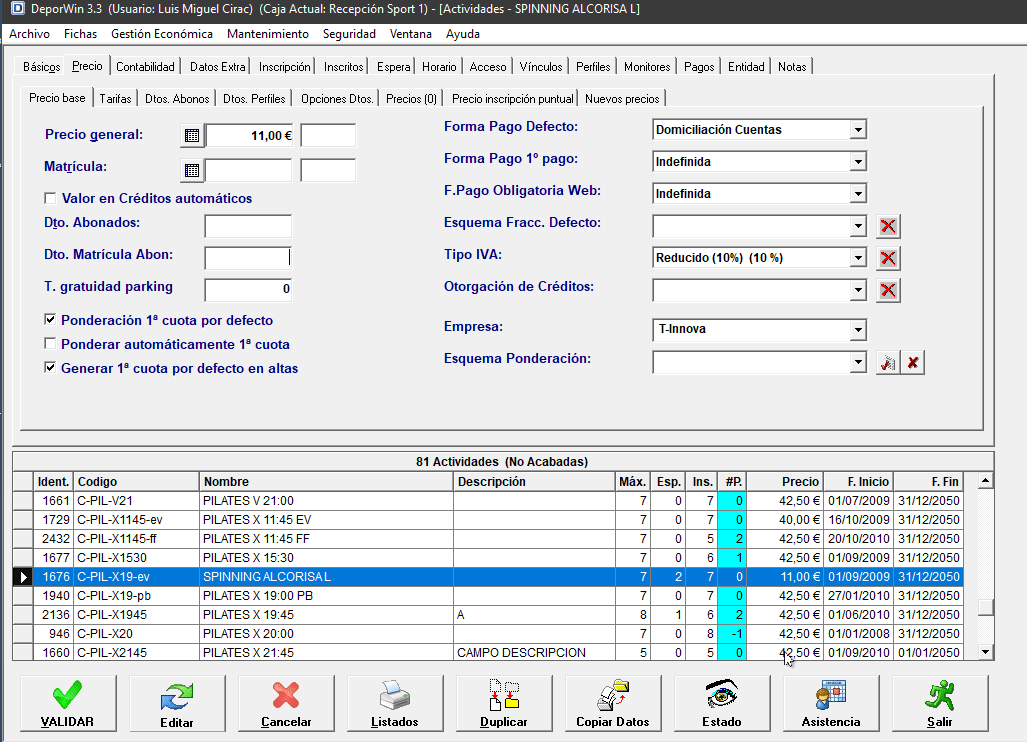Screen dimensions: 1027x742
Task: Open calculator icon next to Precio general
Action: point(191,136)
